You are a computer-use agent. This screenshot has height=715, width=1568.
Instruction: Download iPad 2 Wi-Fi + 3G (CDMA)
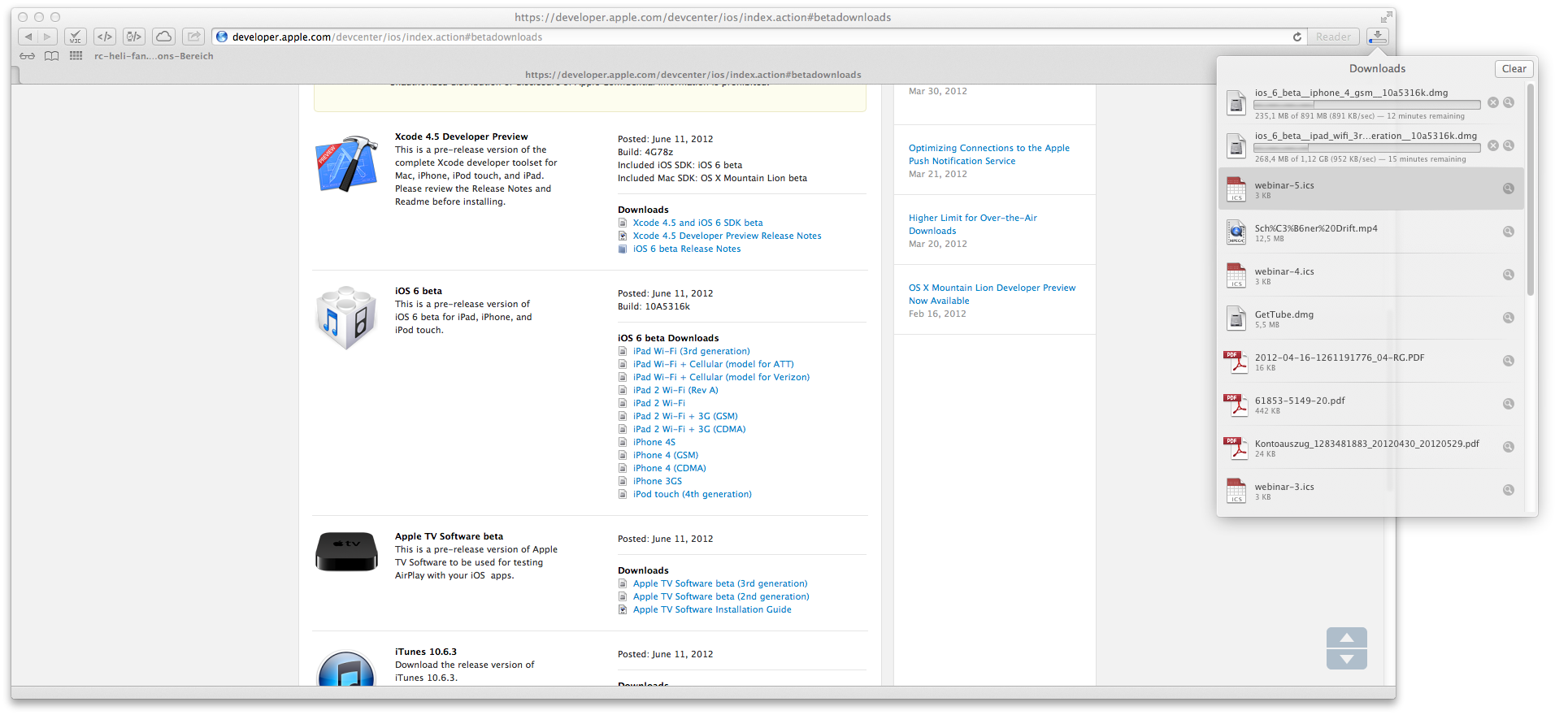(x=689, y=429)
